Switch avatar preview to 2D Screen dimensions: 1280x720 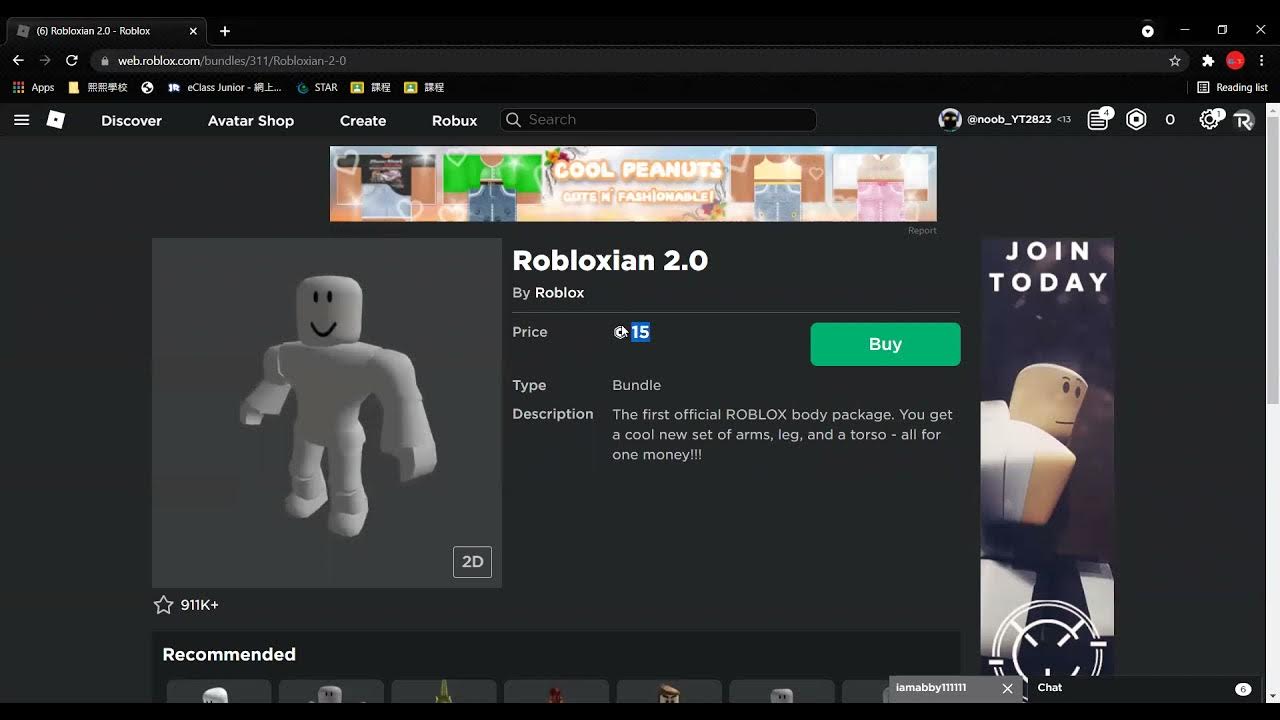[x=472, y=562]
